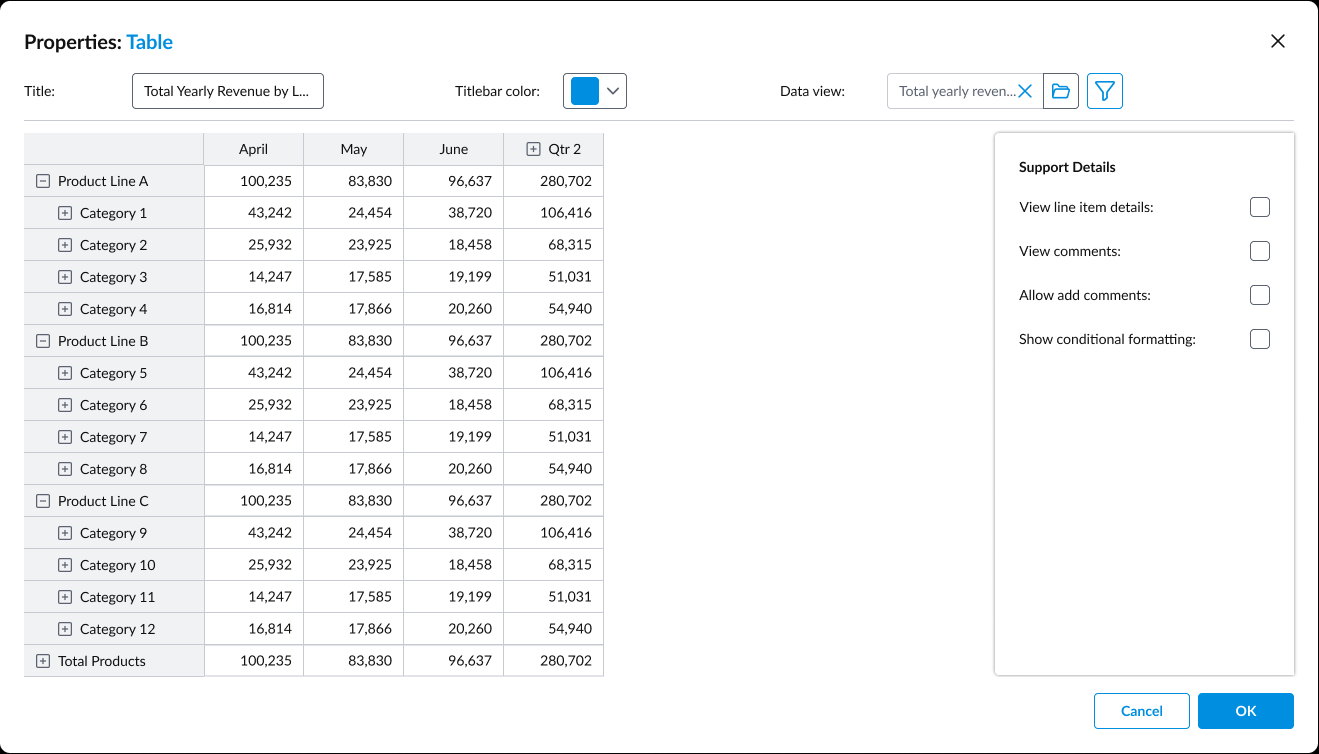Viewport: 1319px width, 754px height.
Task: Click the filter funnel icon
Action: tap(1104, 91)
